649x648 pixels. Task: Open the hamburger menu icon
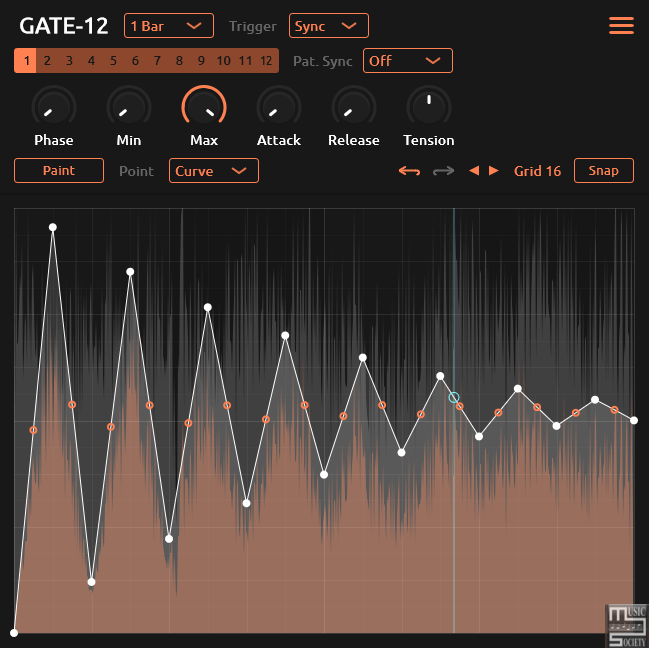(621, 26)
